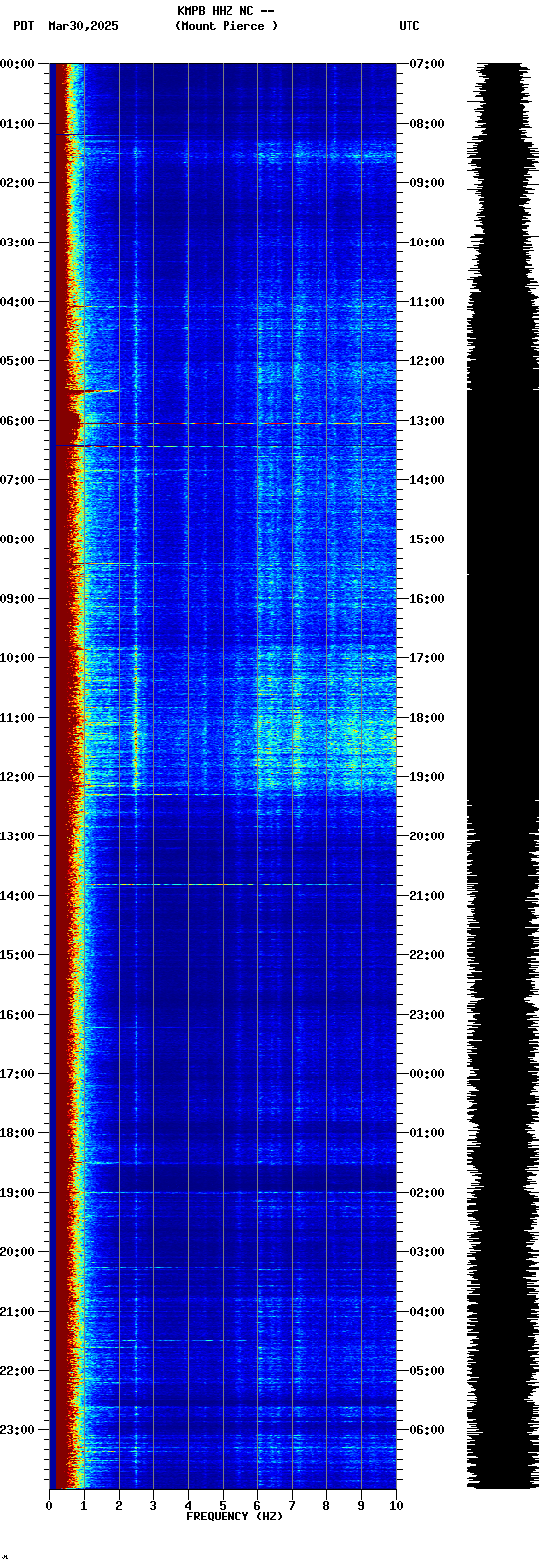The width and height of the screenshot is (546, 1568).
Task: Click the 06:00 PDT time label
Action: point(17,421)
